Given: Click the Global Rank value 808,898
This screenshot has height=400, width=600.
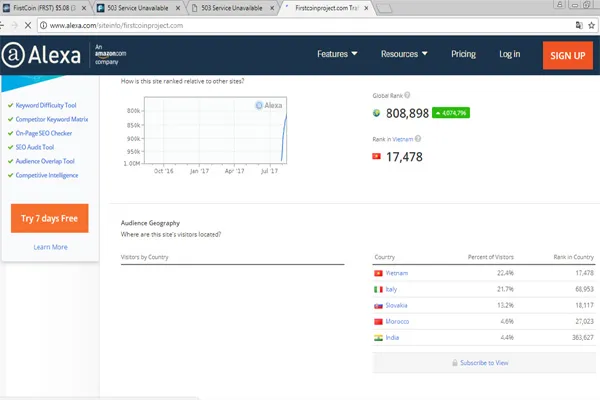Looking at the screenshot, I should pos(407,113).
